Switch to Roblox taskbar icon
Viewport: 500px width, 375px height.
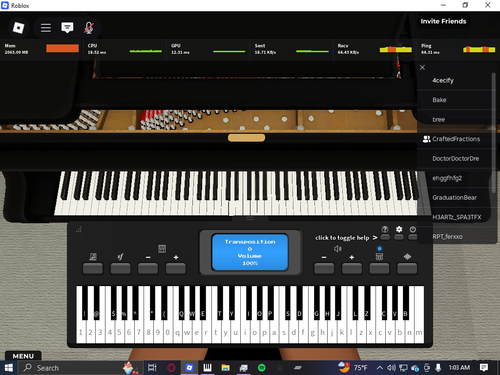click(x=189, y=368)
